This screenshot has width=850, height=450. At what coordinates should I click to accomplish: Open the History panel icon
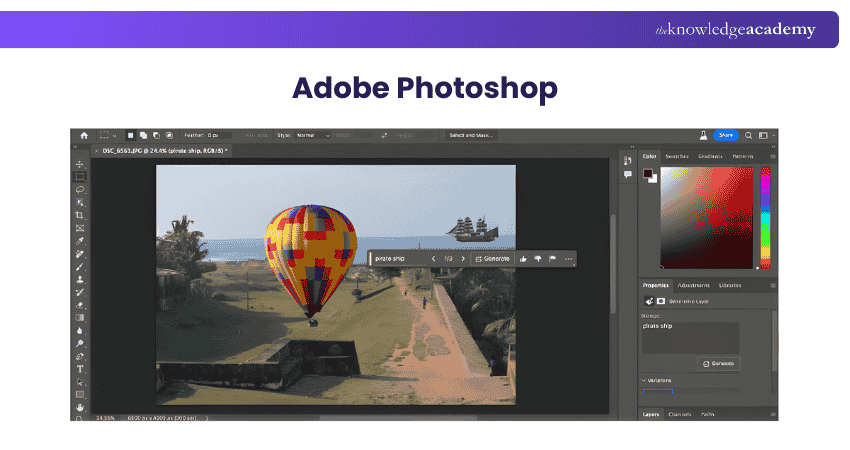coord(628,160)
